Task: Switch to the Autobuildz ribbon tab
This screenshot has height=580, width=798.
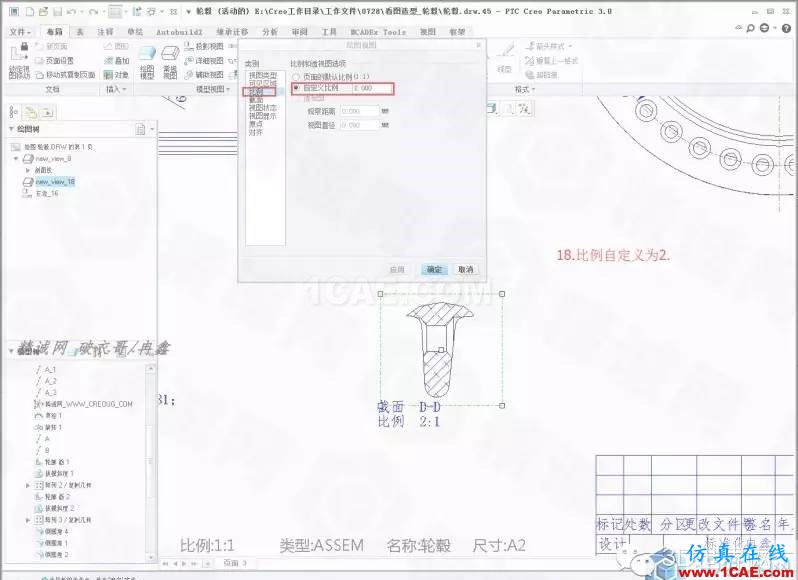Action: click(x=179, y=32)
